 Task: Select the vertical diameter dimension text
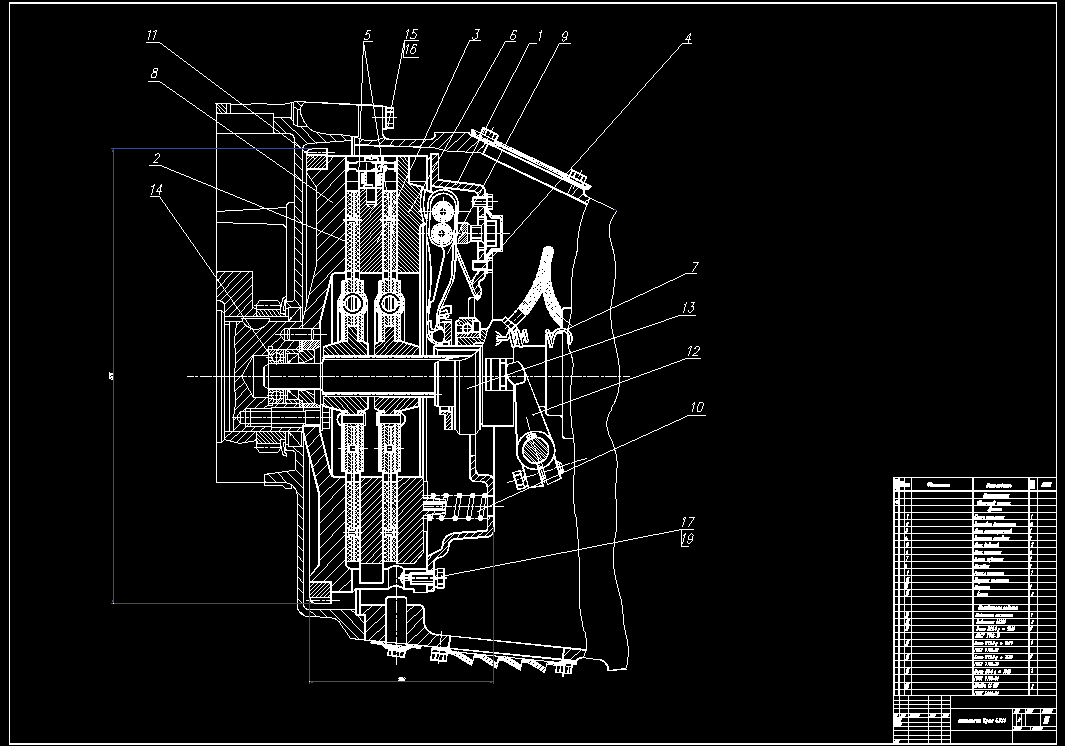[109, 376]
